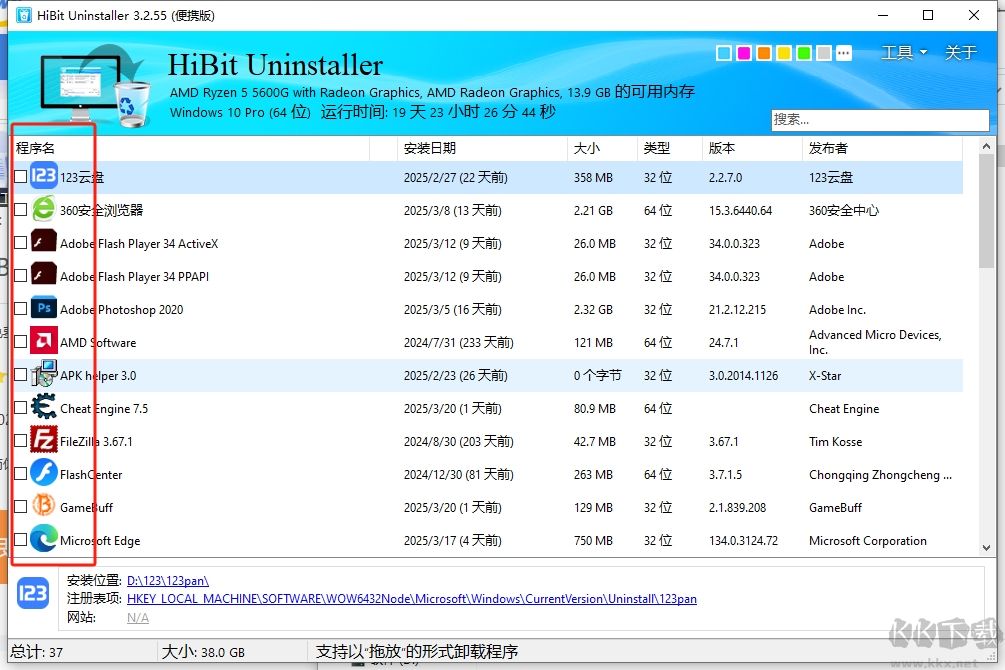
Task: Click the Microsoft Edge icon in the list
Action: (x=42, y=540)
